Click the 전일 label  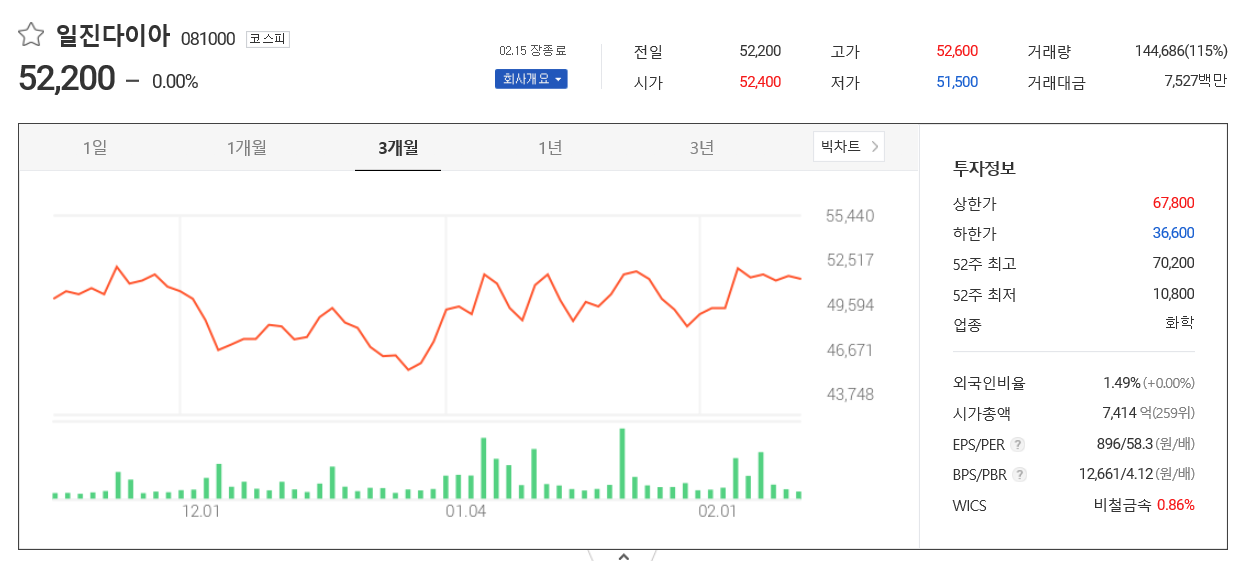(x=648, y=52)
